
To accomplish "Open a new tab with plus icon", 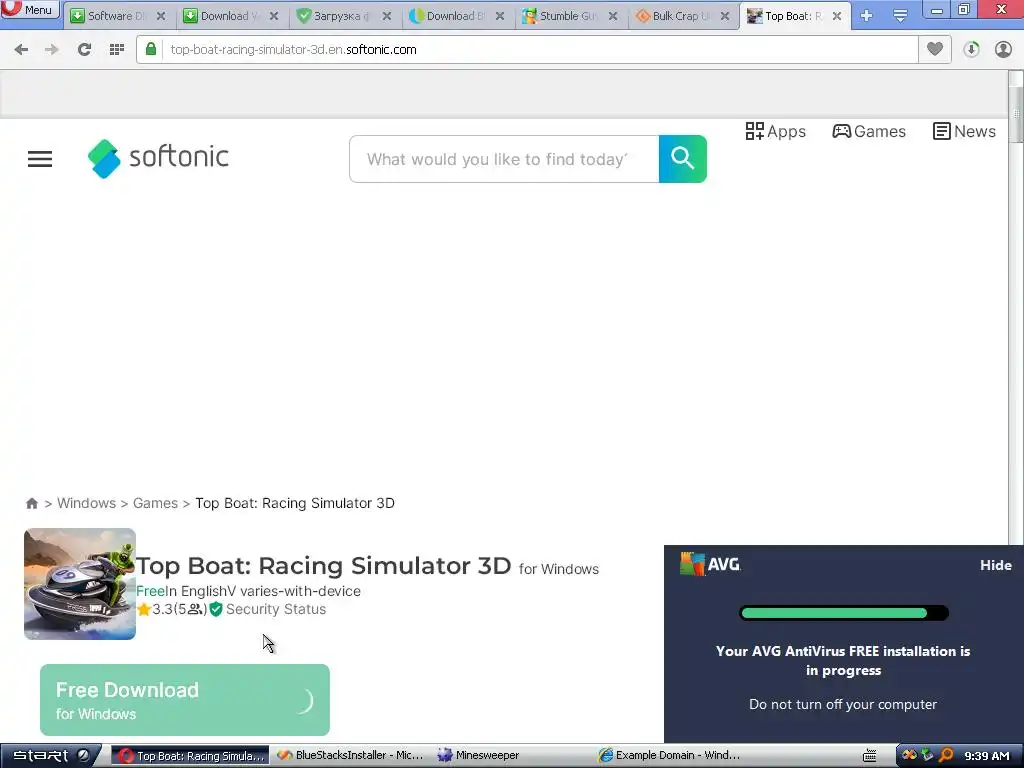I will point(866,16).
